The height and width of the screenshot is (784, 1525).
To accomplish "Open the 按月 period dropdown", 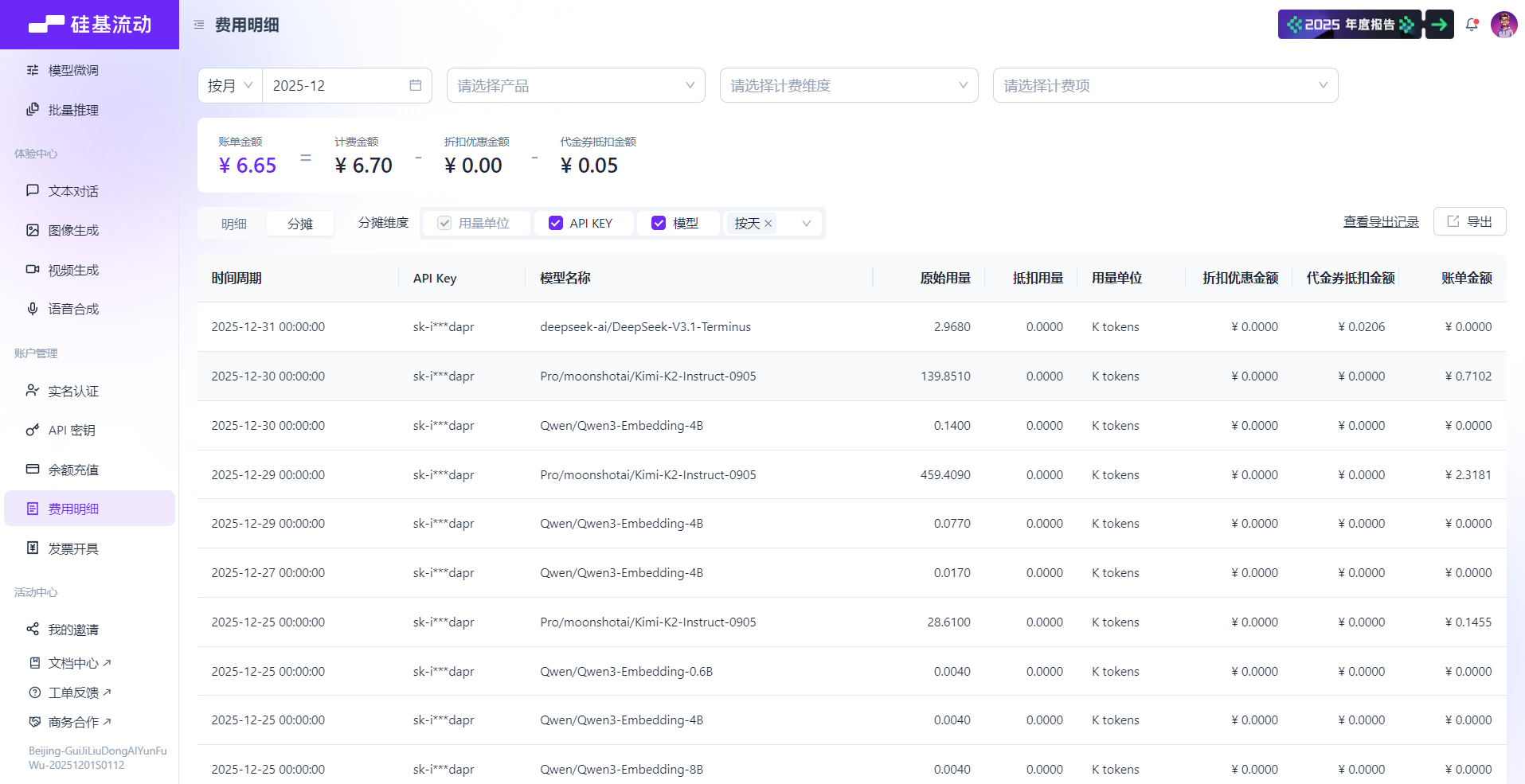I will click(x=230, y=85).
